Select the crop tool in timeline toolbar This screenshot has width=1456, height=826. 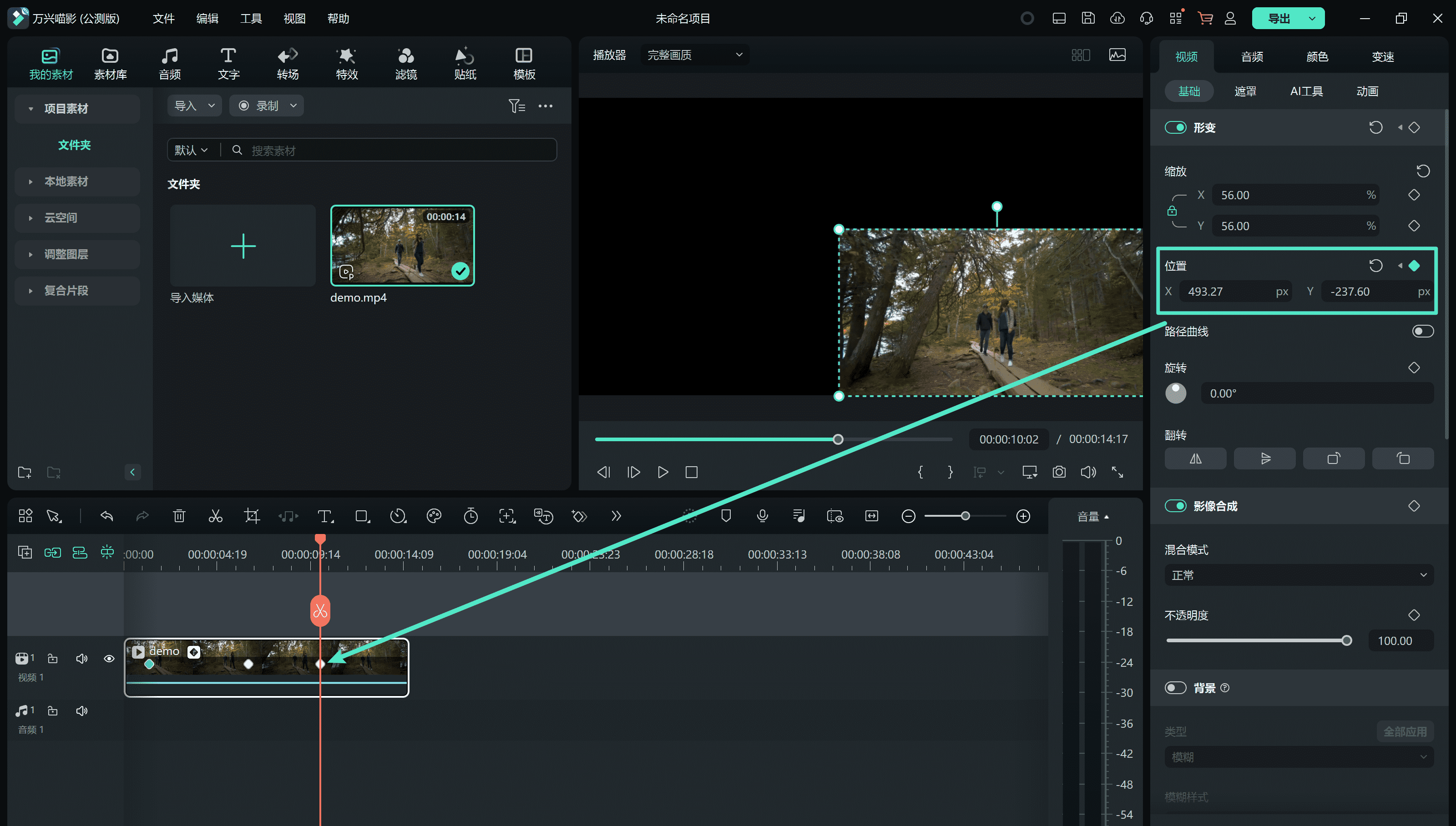click(x=251, y=516)
